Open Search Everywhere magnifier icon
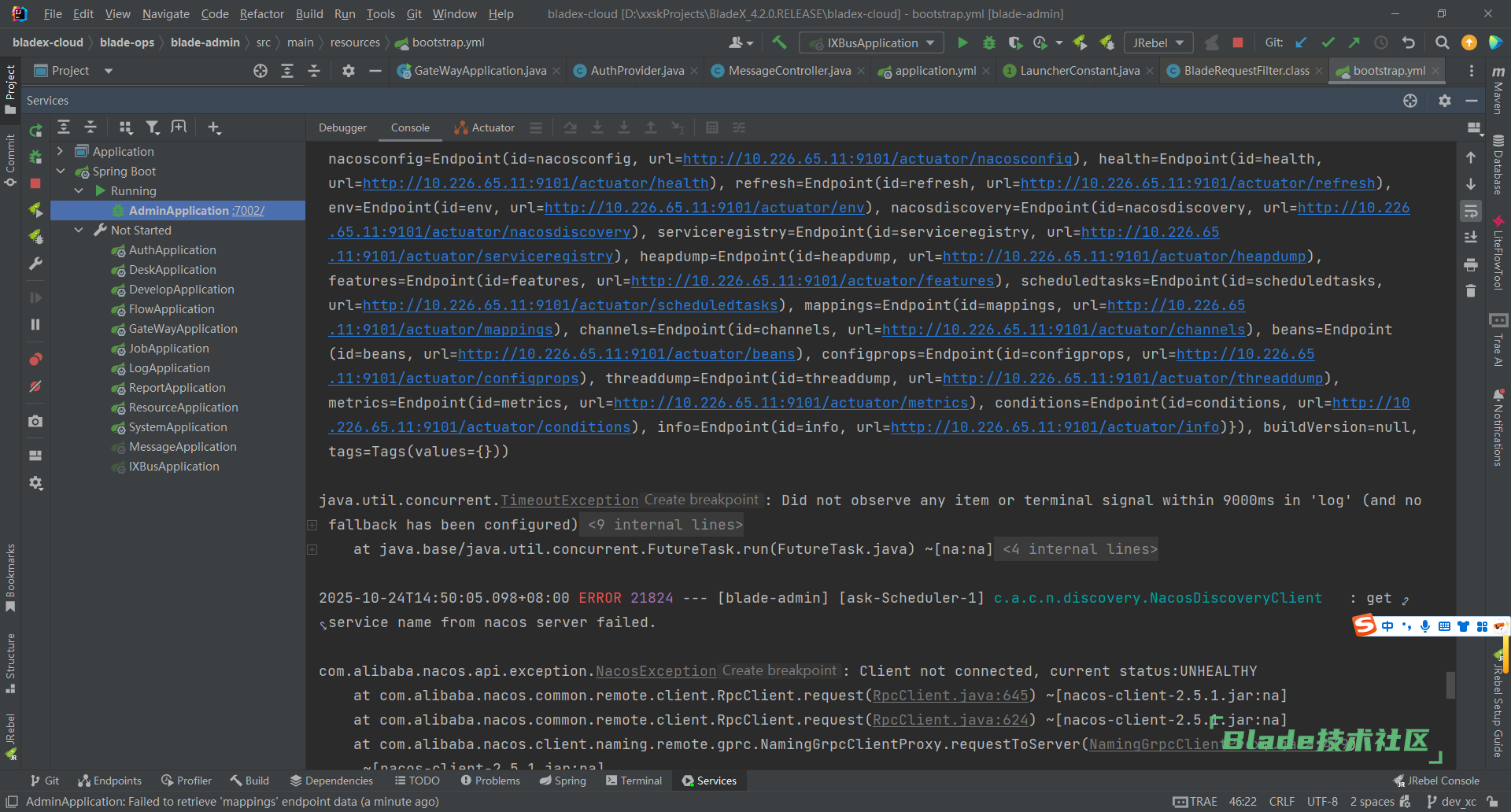This screenshot has height=812, width=1511. click(x=1442, y=42)
